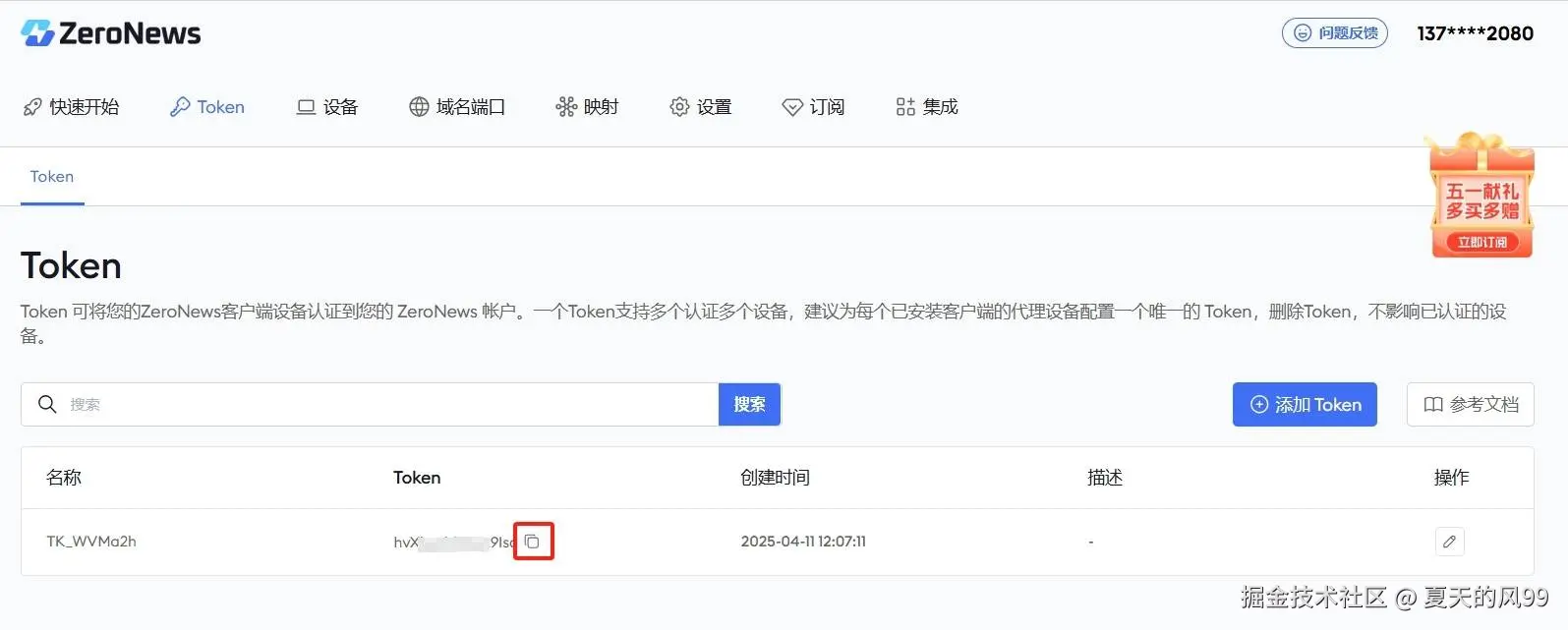Screen dimensions: 1568x630
Task: Click the search magnifier icon
Action: point(47,404)
